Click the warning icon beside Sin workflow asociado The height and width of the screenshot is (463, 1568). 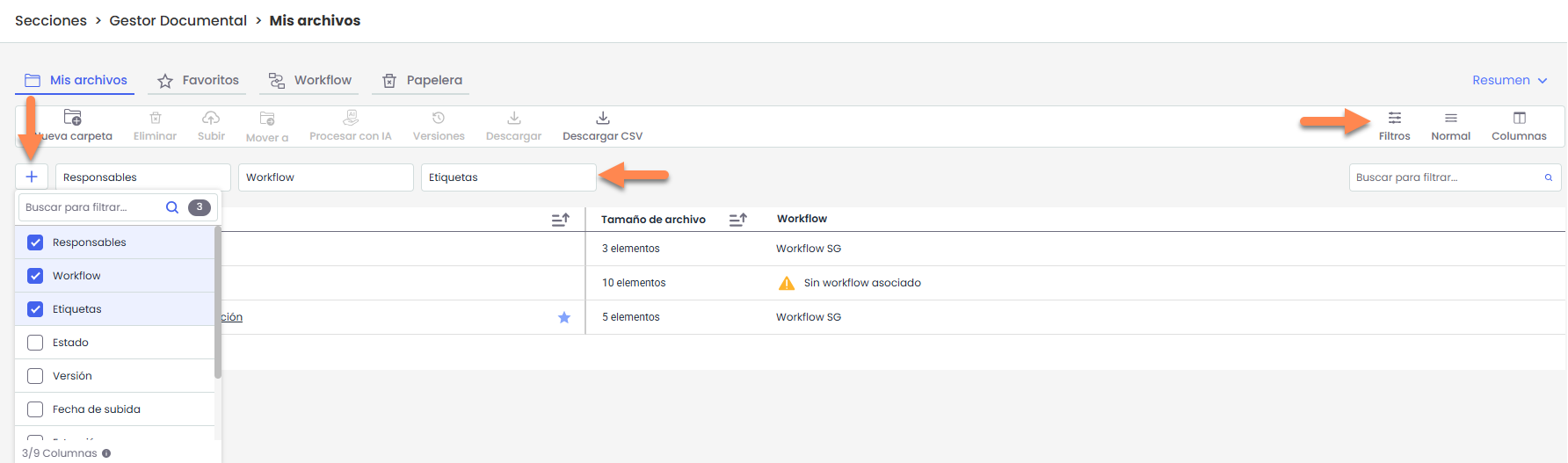click(787, 283)
